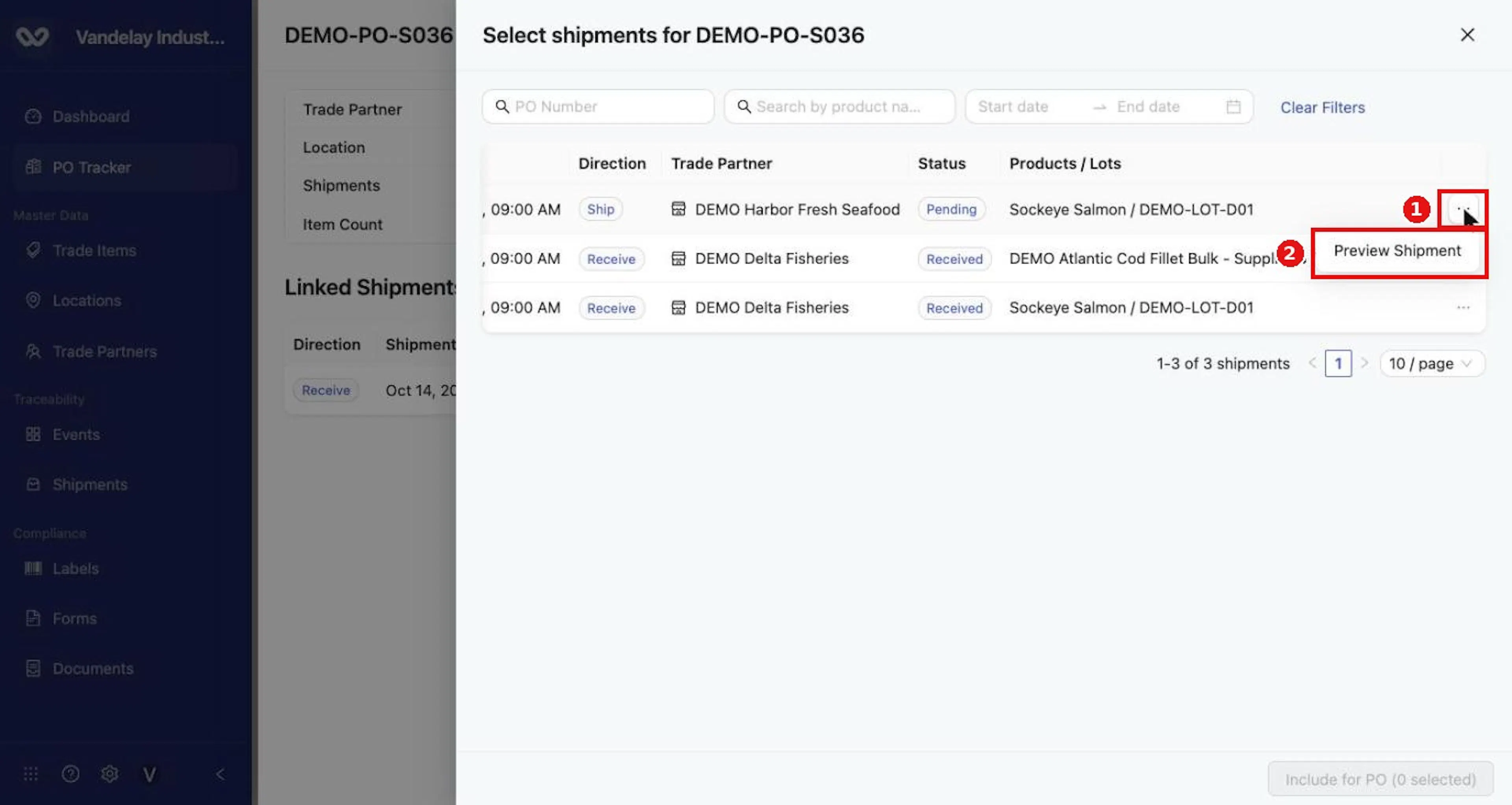Focus the PO Number search field
Image resolution: width=1512 pixels, height=805 pixels.
point(598,107)
